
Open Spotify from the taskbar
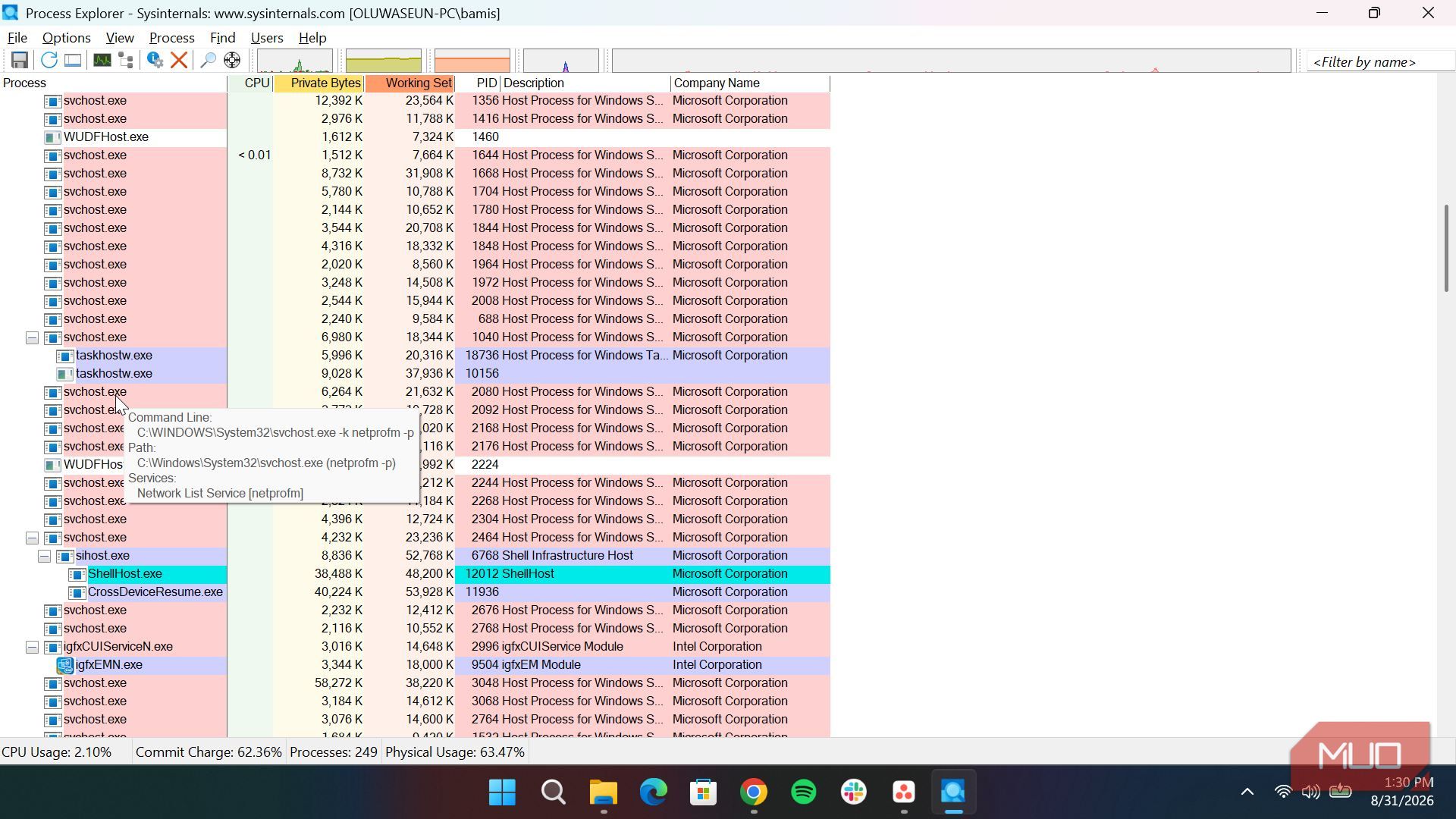click(x=804, y=792)
